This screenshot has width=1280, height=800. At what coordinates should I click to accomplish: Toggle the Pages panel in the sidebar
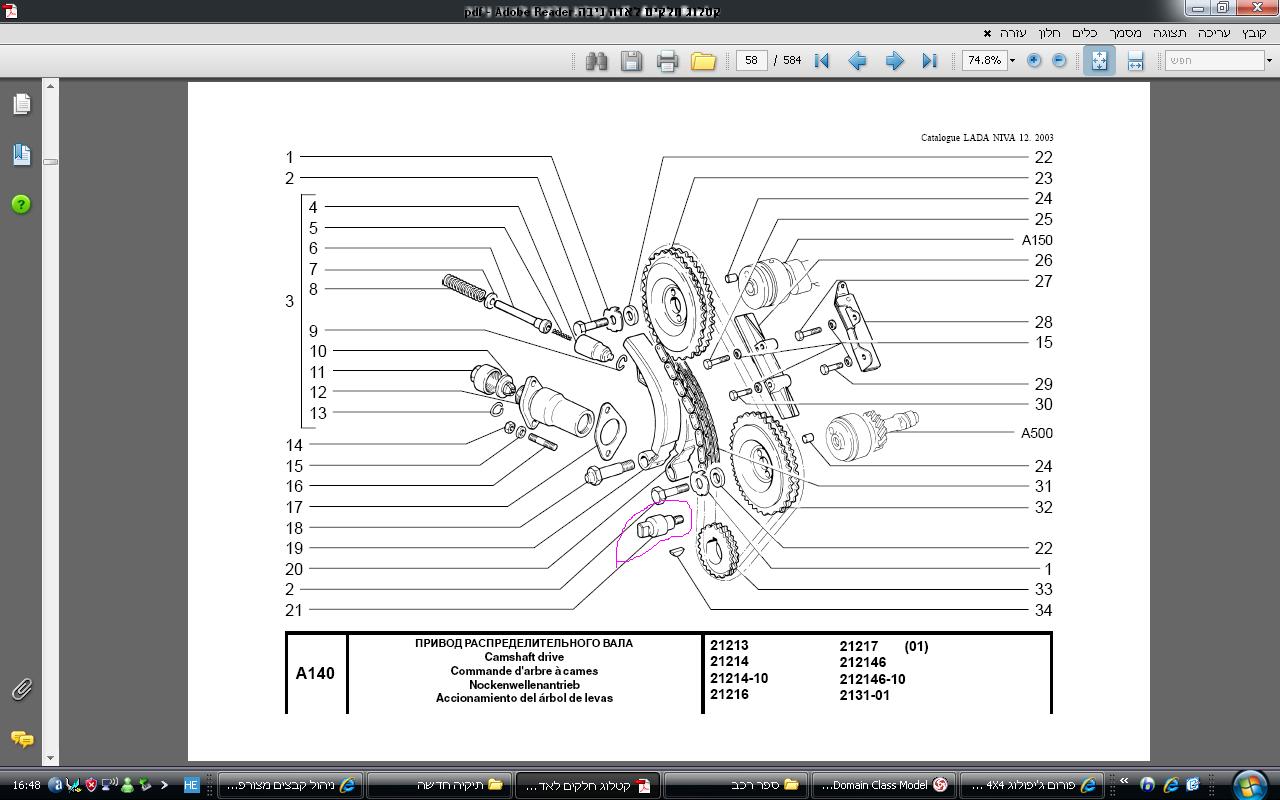21,104
